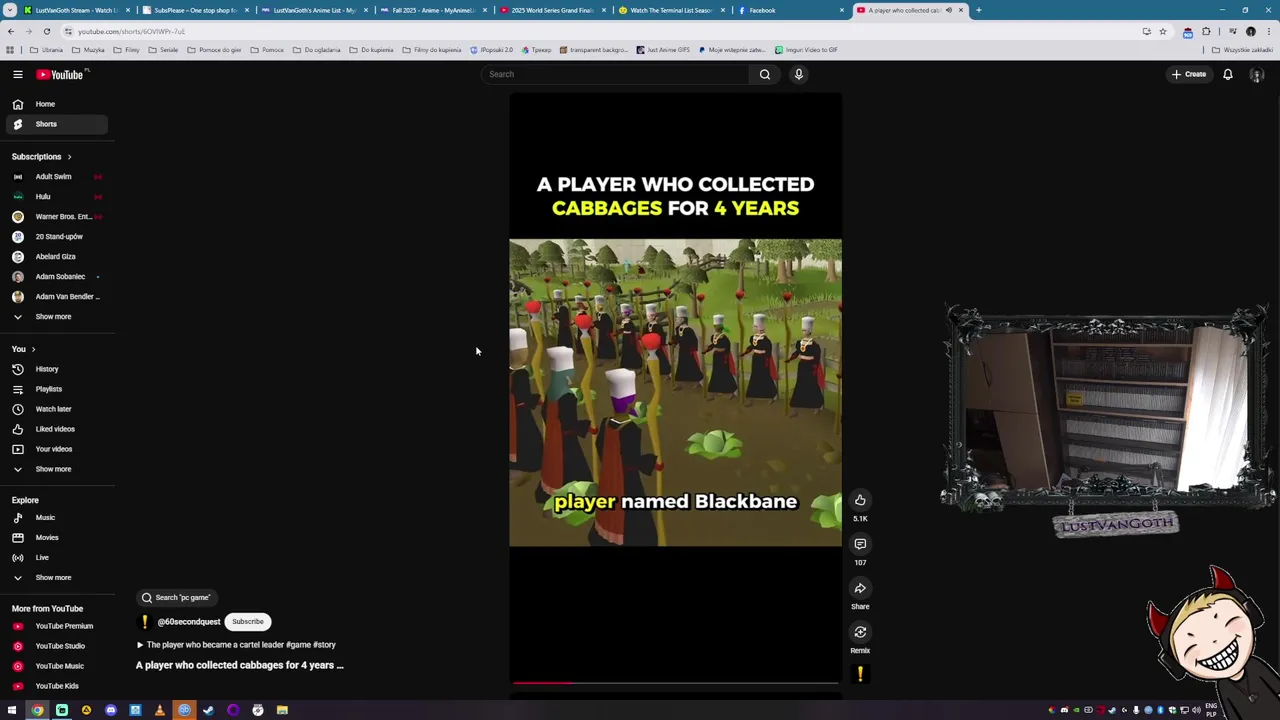Go to the YouTube logo home page
This screenshot has height=720, width=1280.
point(62,74)
